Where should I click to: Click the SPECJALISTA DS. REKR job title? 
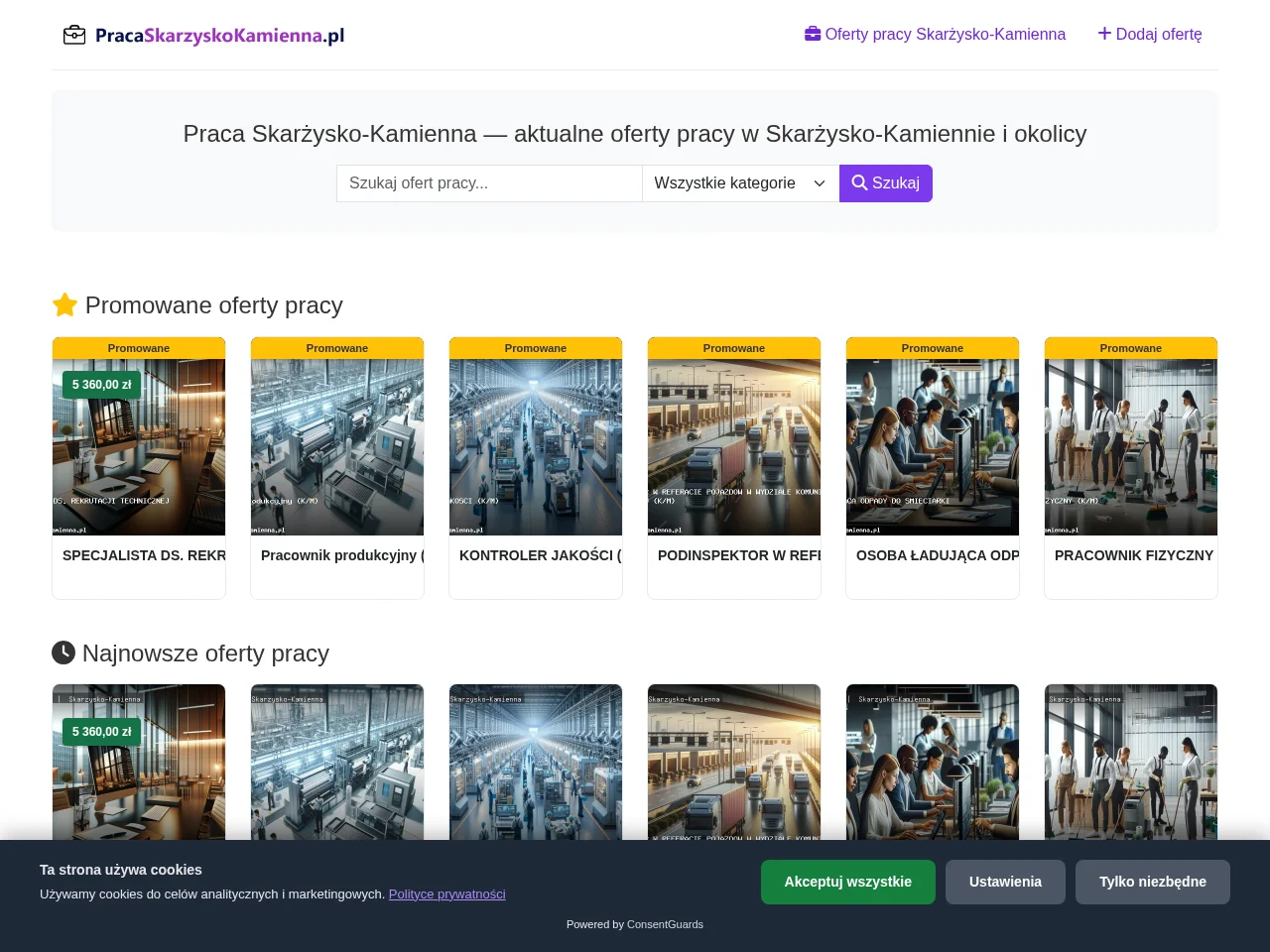pos(144,555)
